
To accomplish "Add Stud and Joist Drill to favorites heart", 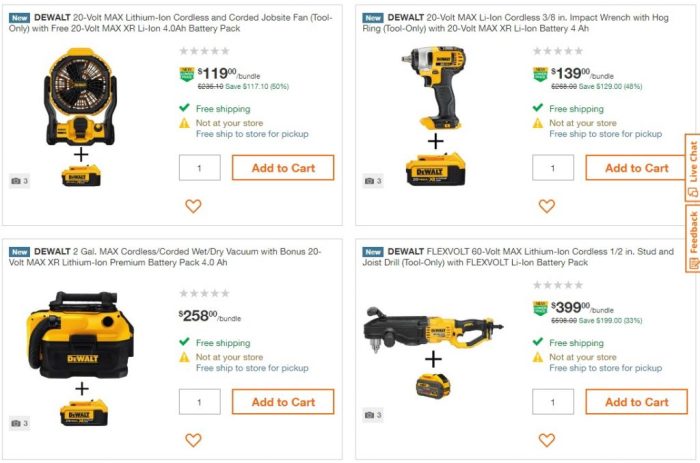I will [547, 440].
